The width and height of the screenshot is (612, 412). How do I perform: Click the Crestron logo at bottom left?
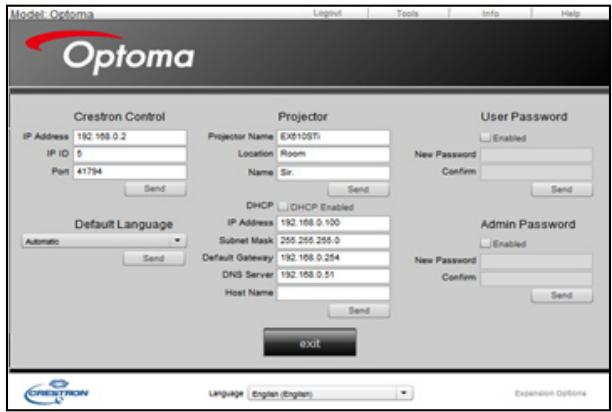57,392
